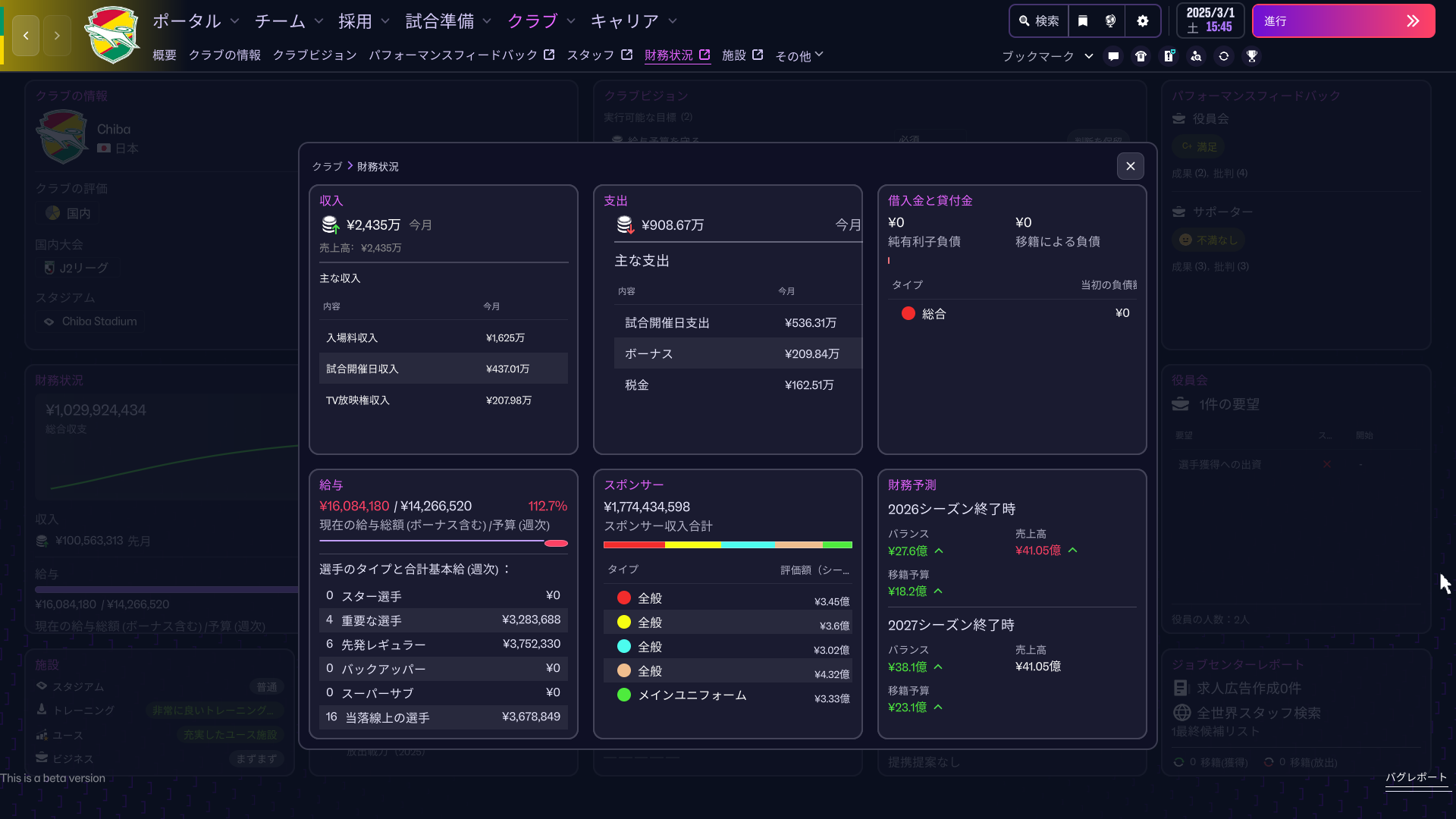Expand the その他 submenu

point(799,55)
